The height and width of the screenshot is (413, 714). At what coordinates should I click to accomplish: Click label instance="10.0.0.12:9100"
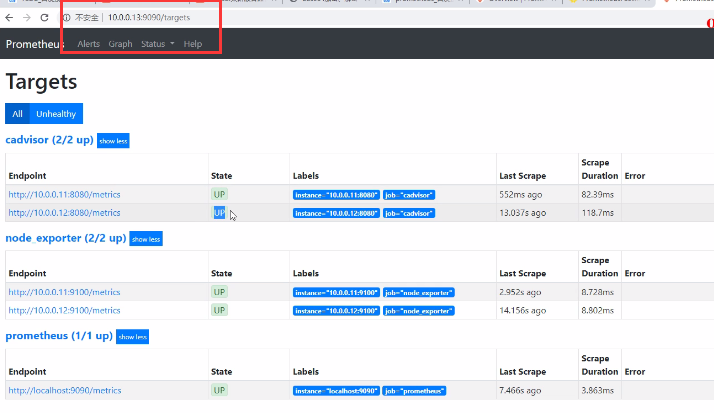pos(336,311)
